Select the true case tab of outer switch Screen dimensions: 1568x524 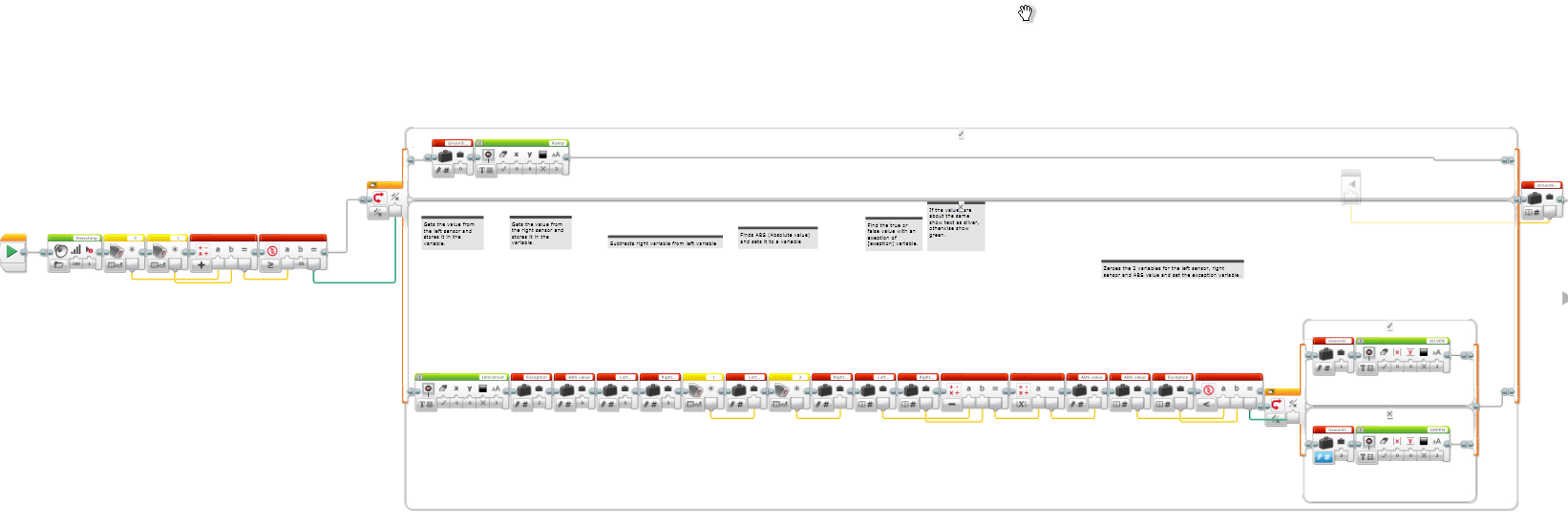pyautogui.click(x=961, y=135)
